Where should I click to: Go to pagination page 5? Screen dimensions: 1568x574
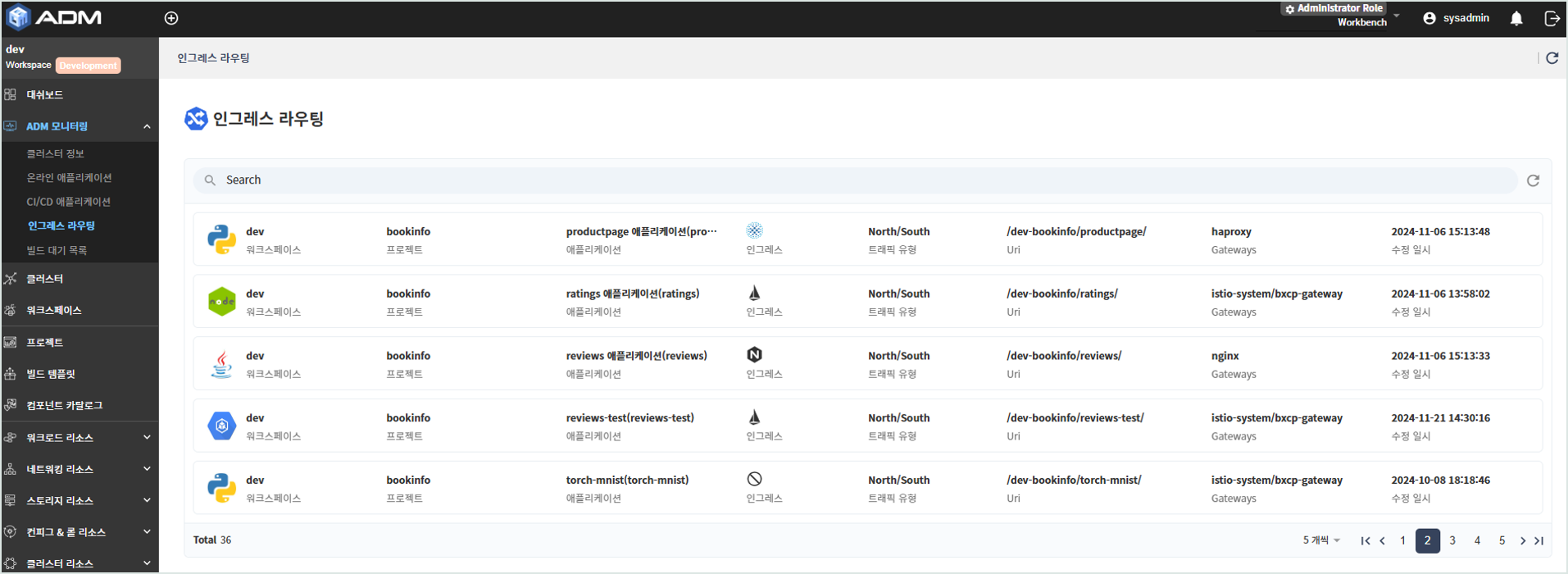tap(1502, 540)
